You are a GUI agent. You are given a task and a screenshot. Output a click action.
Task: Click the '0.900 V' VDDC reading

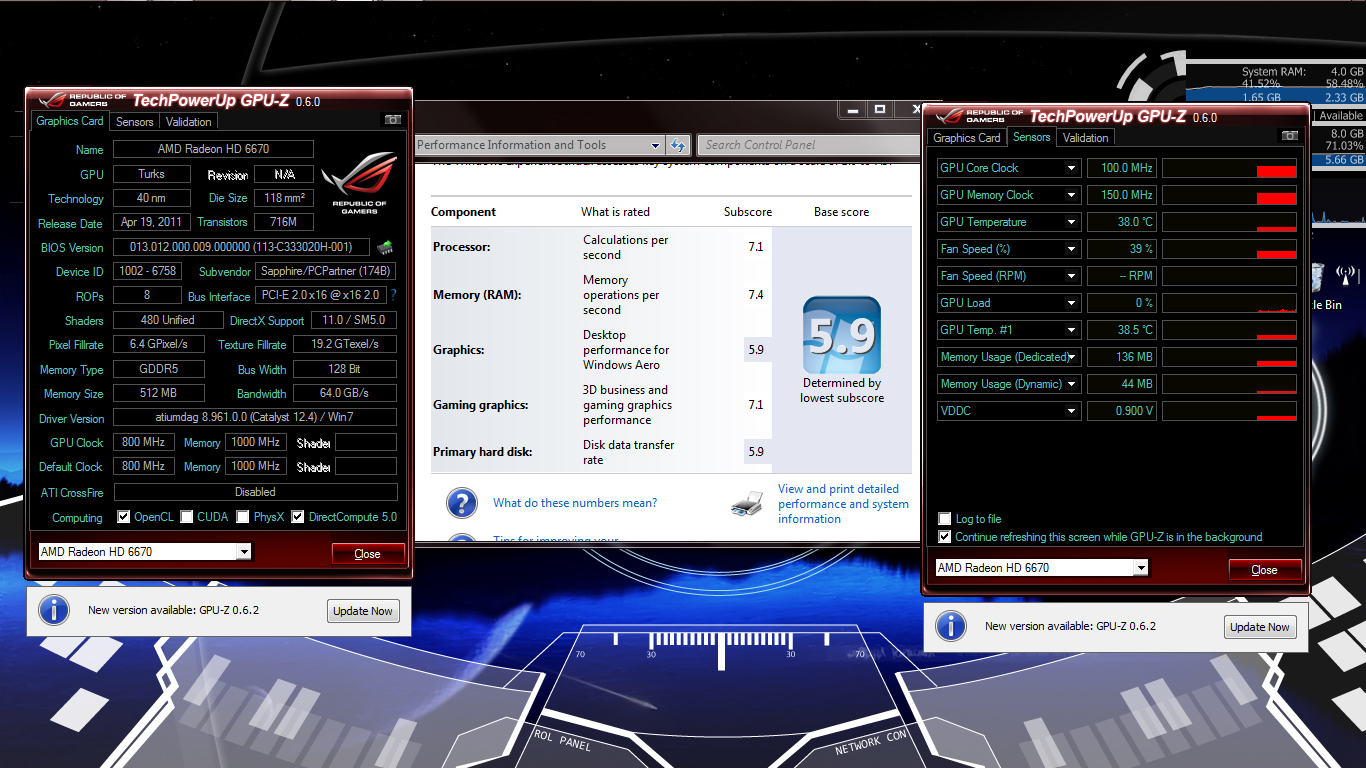pyautogui.click(x=1121, y=411)
